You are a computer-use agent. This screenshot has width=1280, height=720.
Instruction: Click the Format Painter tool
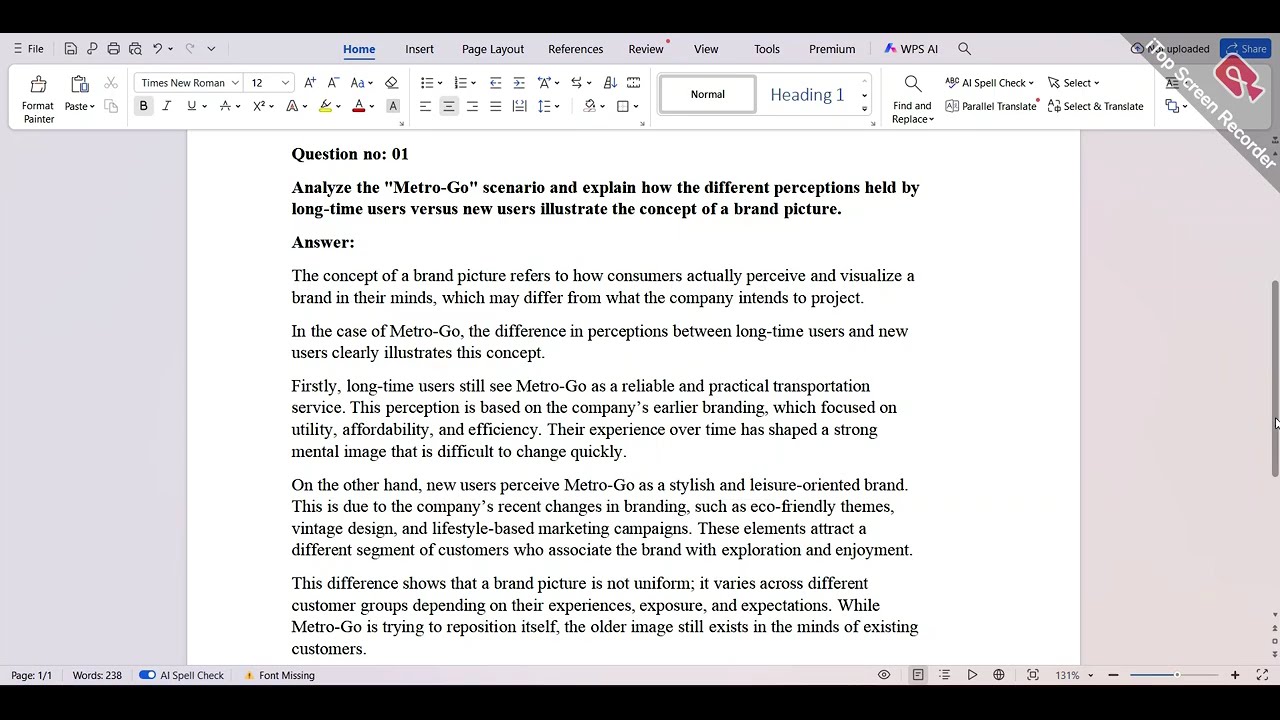coord(38,99)
